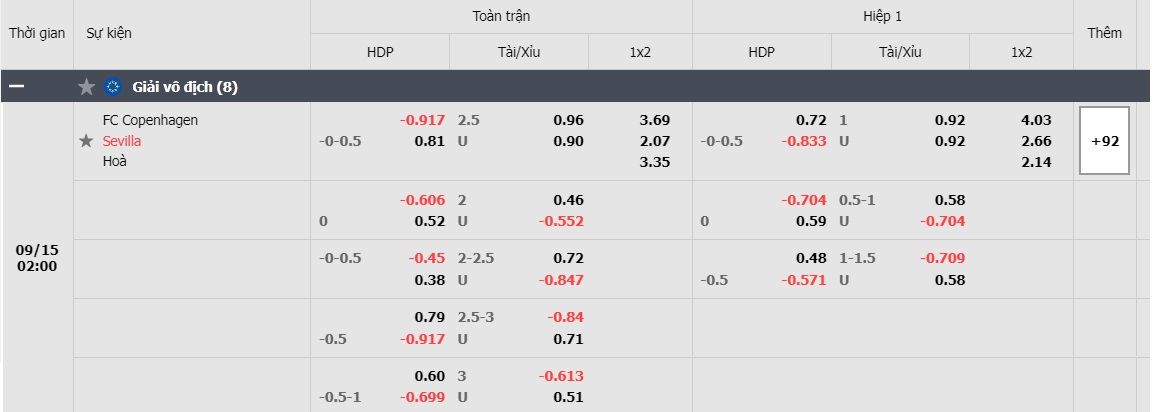Bet on over 2.5 at 0.96

coord(568,120)
